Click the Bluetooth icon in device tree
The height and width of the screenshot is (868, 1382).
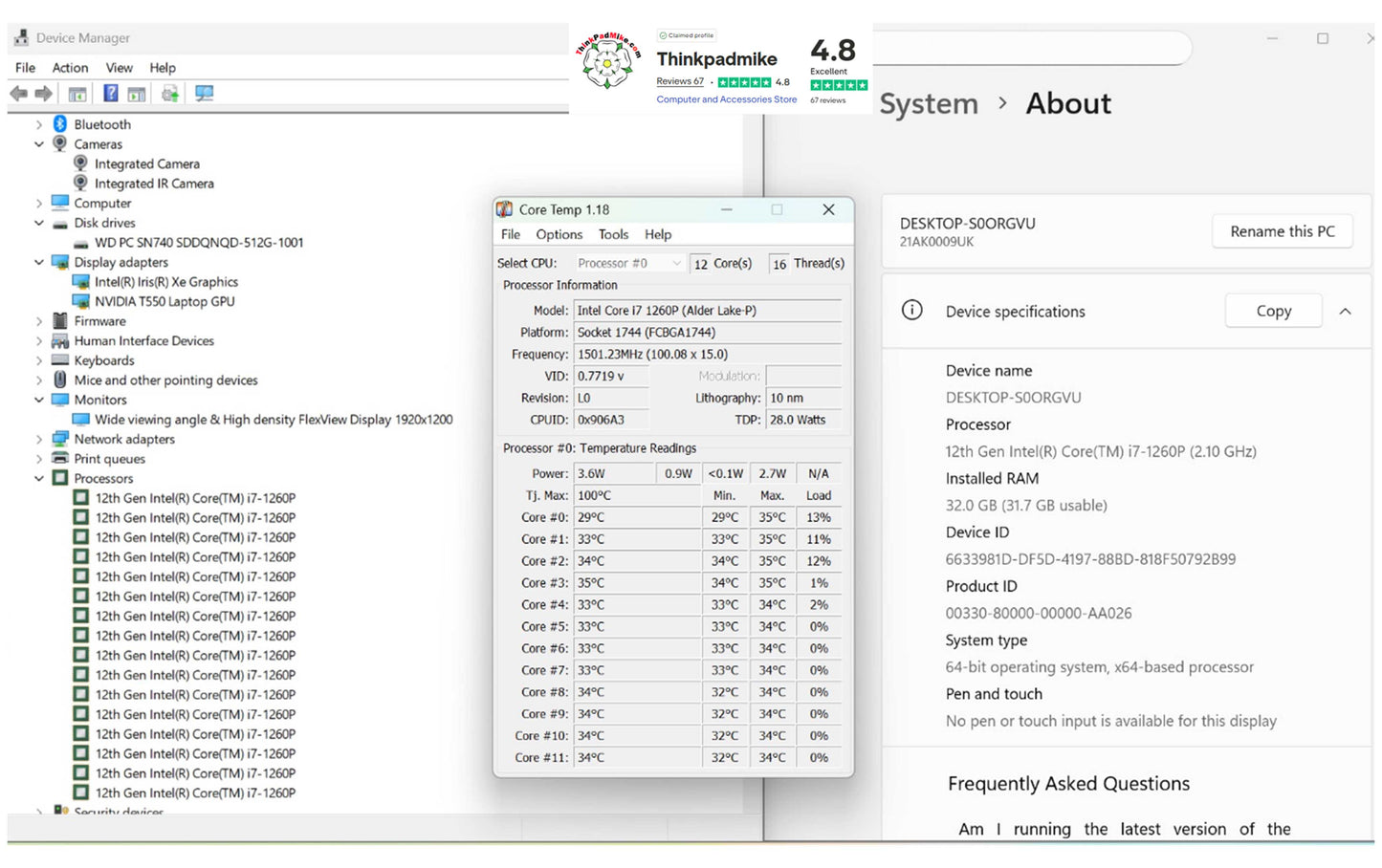(60, 124)
